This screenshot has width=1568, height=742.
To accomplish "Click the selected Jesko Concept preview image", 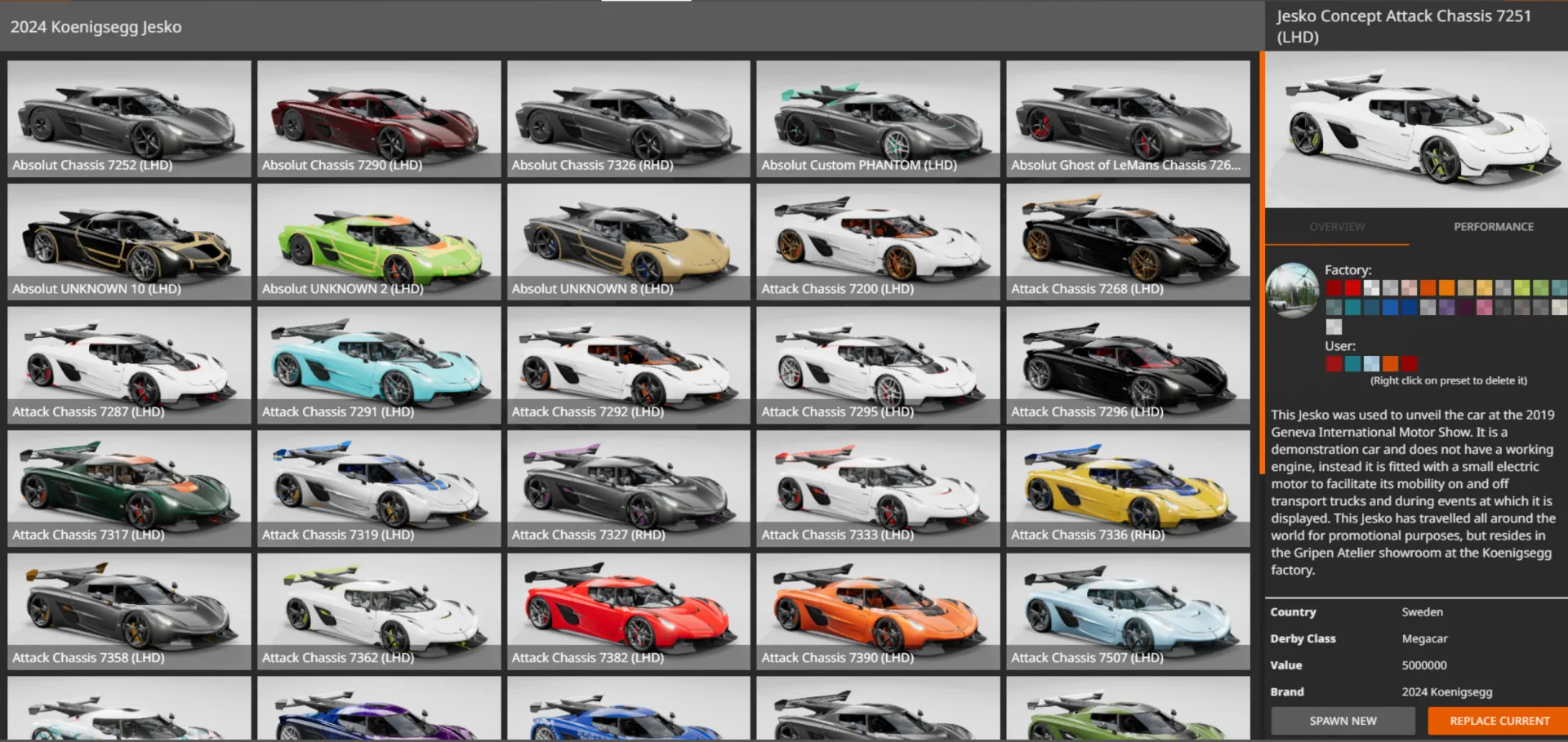I will 1417,129.
